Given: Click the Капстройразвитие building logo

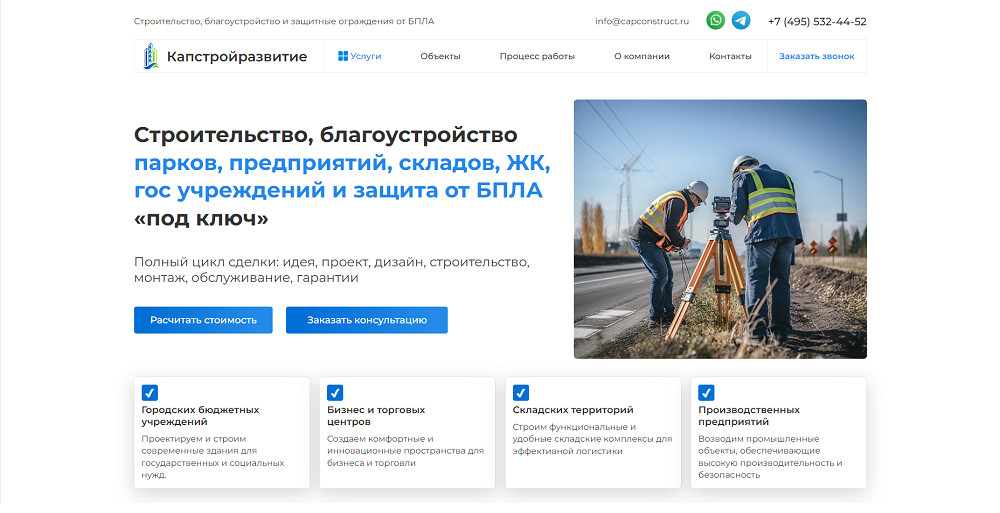Looking at the screenshot, I should coord(151,56).
